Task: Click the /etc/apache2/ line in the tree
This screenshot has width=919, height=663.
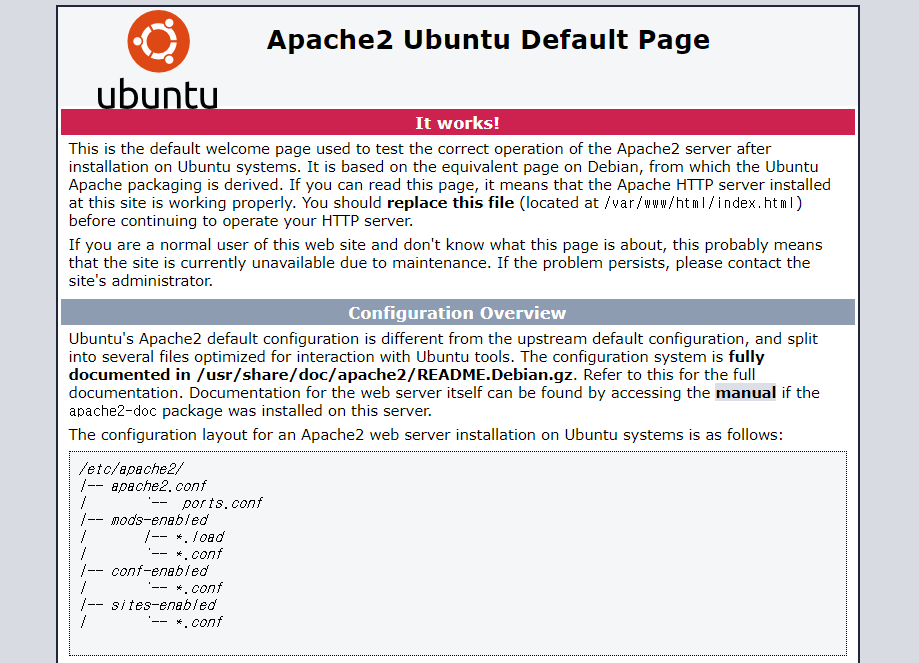Action: point(132,469)
